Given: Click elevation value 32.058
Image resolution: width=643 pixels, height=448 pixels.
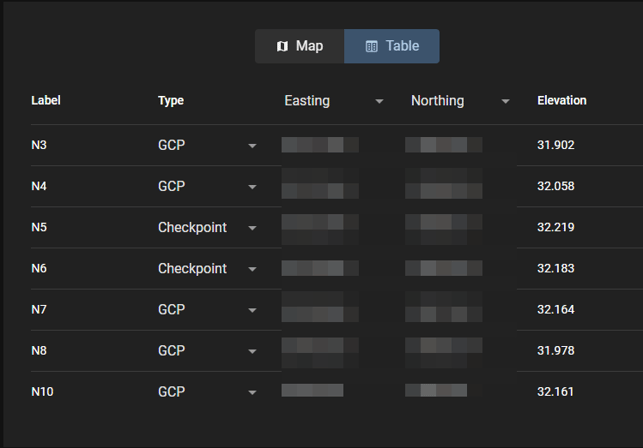Looking at the screenshot, I should [556, 186].
